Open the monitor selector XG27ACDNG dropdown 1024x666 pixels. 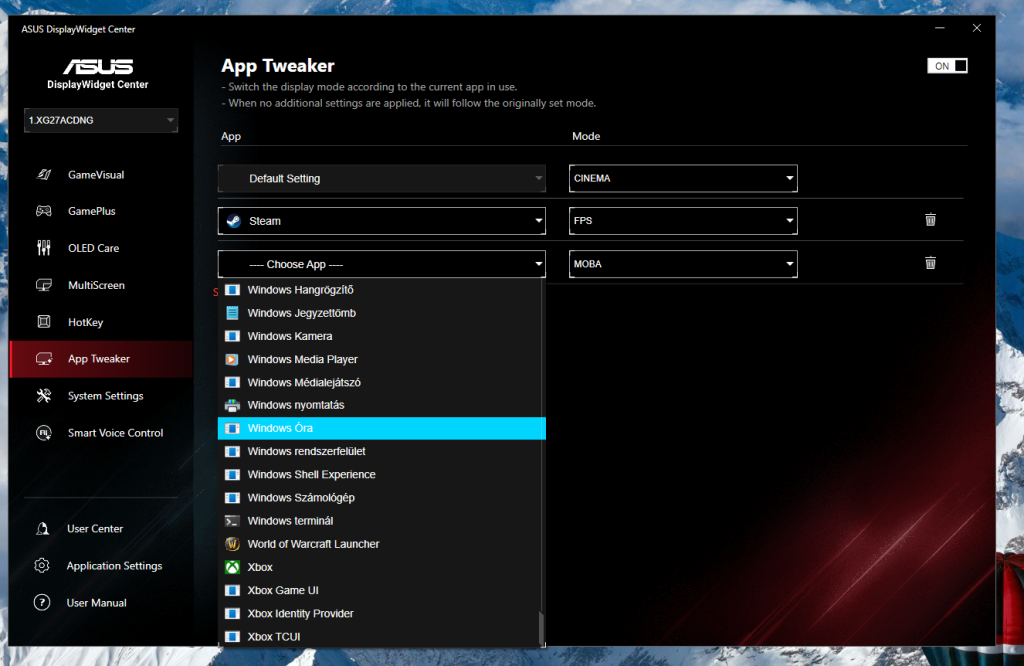point(101,121)
